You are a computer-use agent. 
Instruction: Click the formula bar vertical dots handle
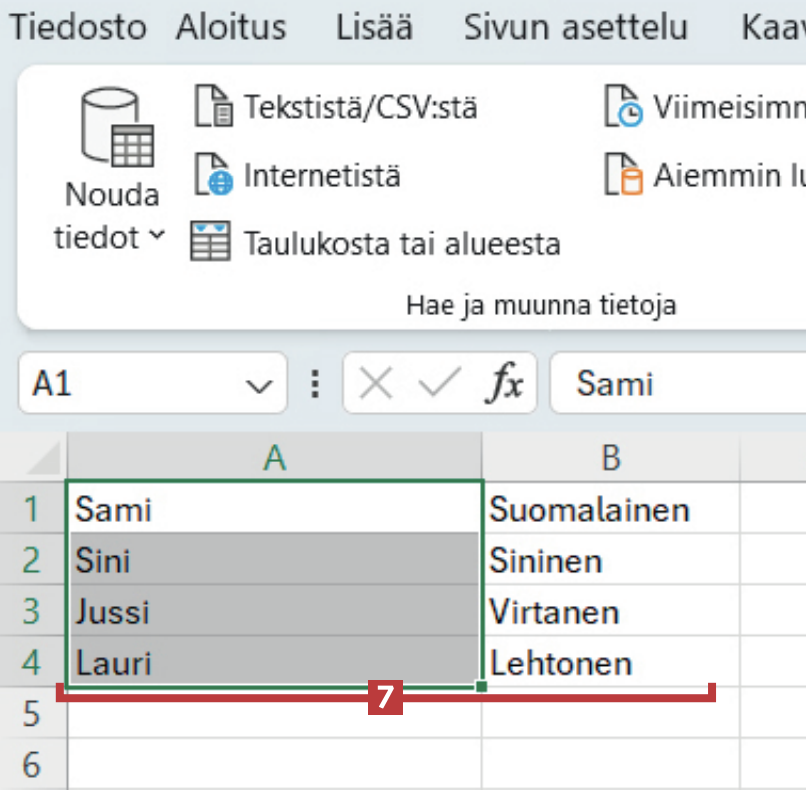pos(316,384)
